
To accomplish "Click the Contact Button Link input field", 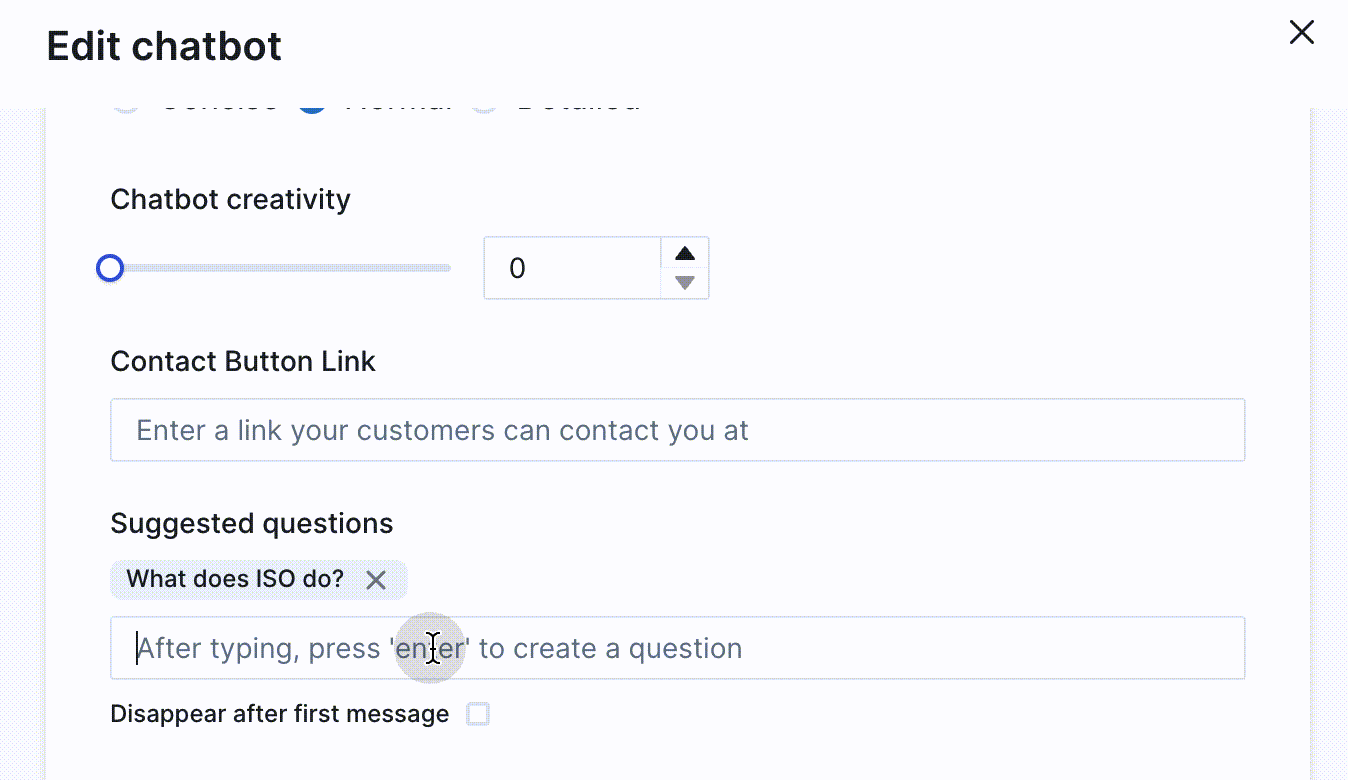I will (x=677, y=430).
